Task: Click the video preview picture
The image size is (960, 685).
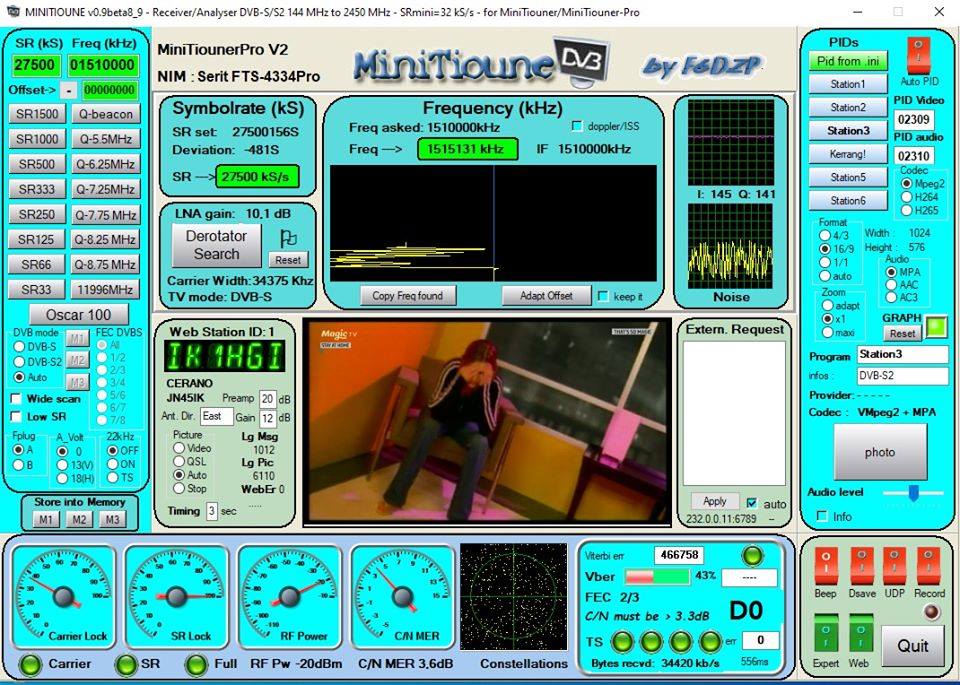Action: [x=487, y=422]
